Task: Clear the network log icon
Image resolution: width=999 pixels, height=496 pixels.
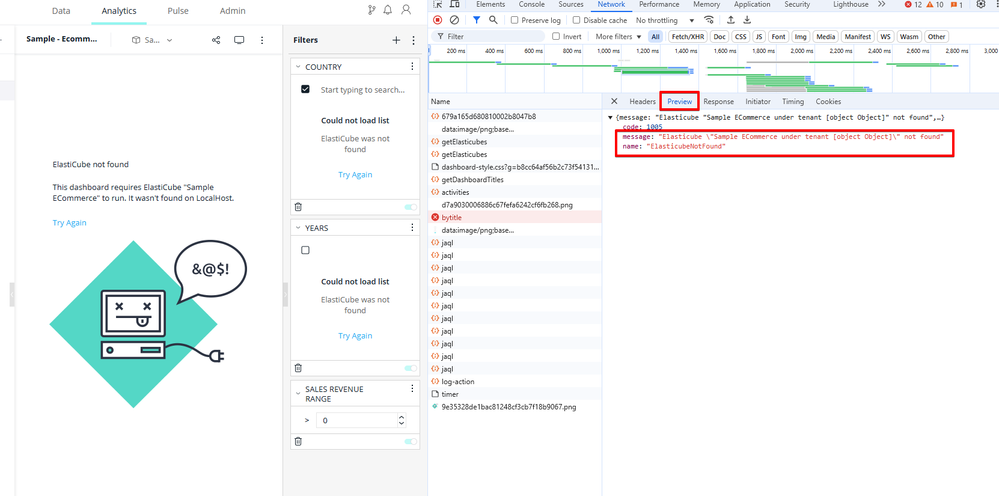Action: (x=455, y=20)
